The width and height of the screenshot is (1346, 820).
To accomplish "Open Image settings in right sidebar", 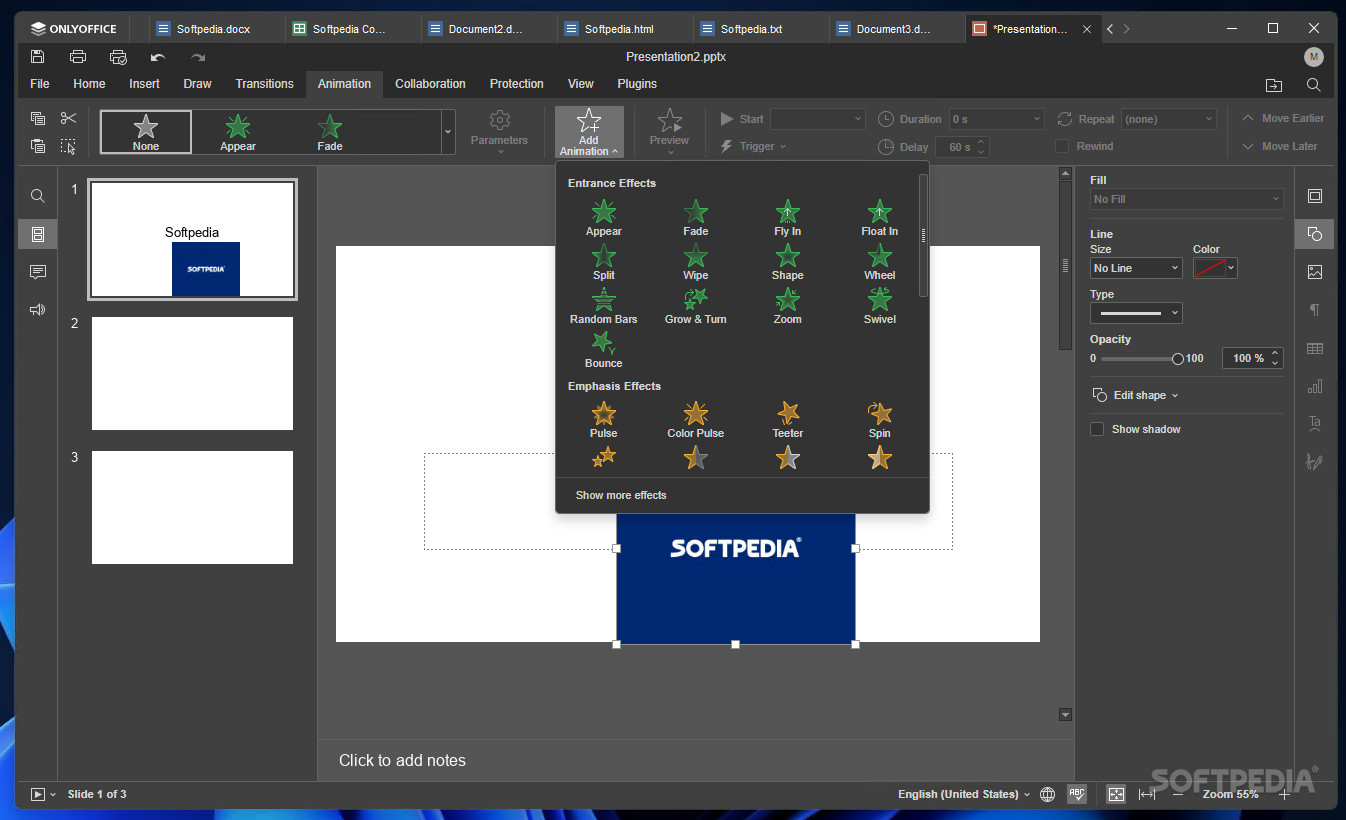I will tap(1315, 272).
